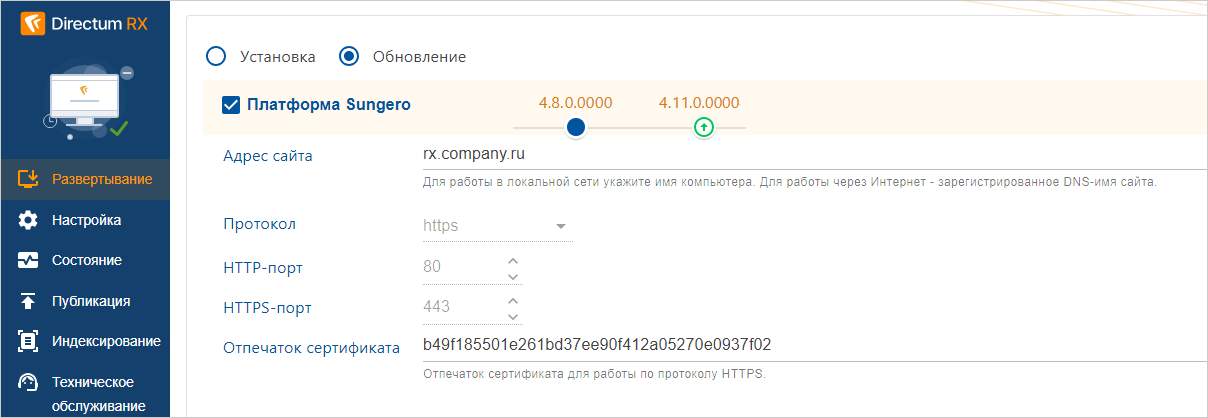This screenshot has height=418, width=1208.
Task: Uncheck the Платформа Sungero checkbox
Action: click(231, 104)
